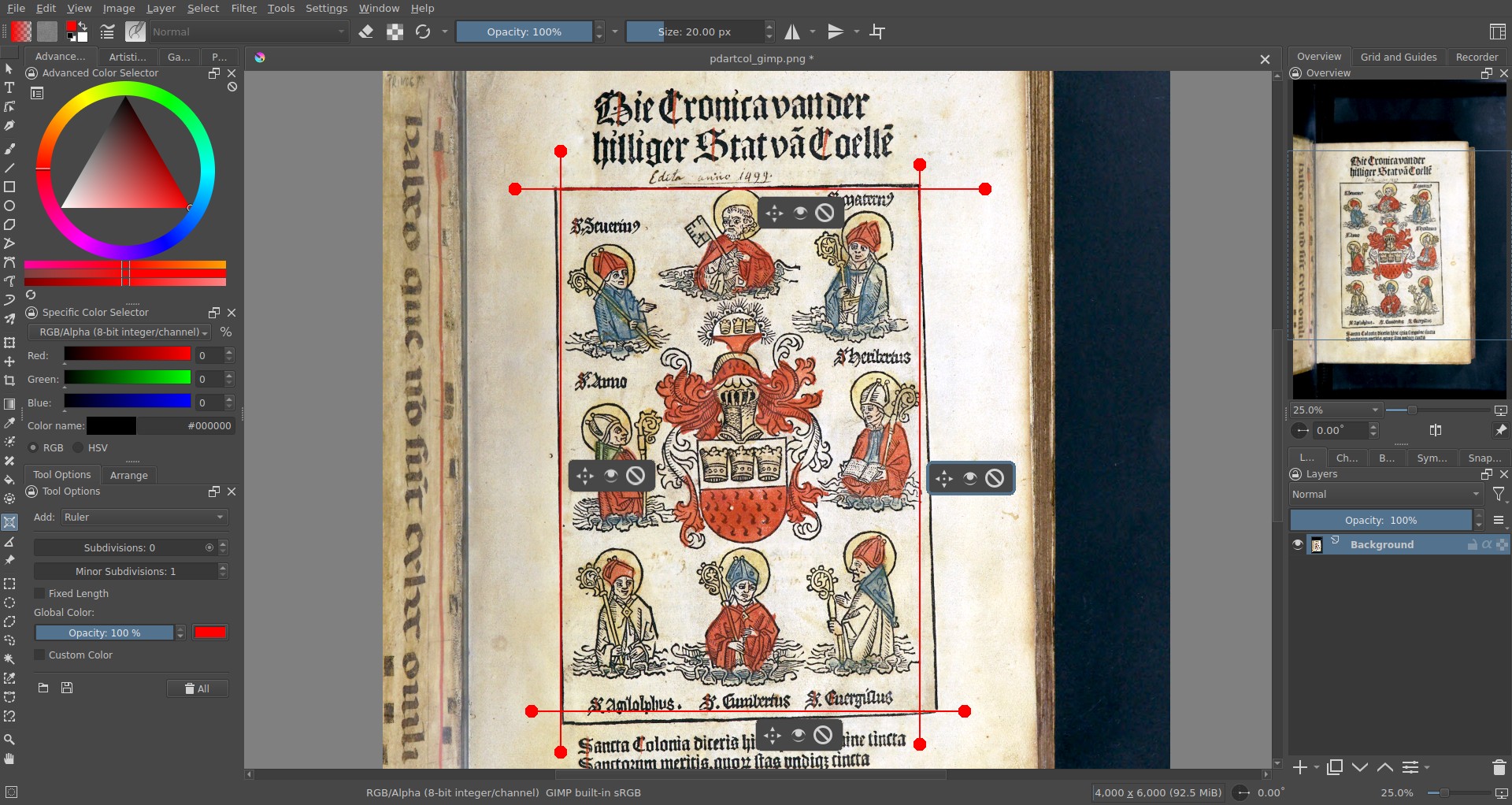The image size is (1512, 805).
Task: Select the Ellipse shape tool
Action: coord(9,206)
